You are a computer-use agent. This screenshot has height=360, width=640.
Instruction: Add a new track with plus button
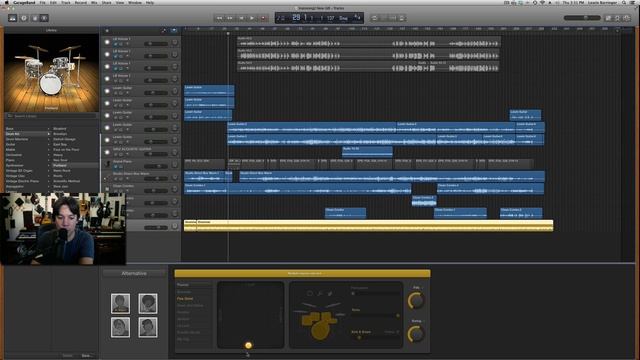[x=107, y=31]
